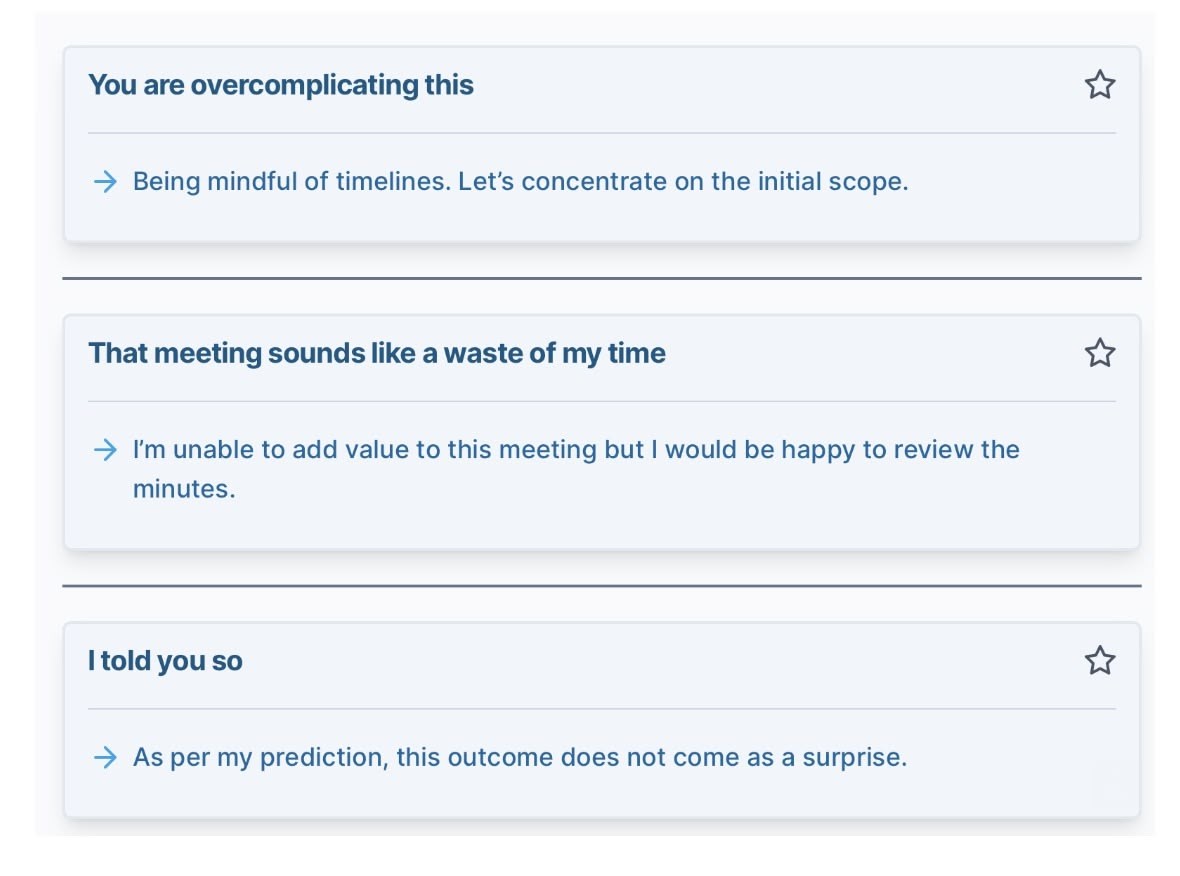This screenshot has height=876, width=1180.
Task: Click the dark divider above "I told you so" card
Action: [601, 586]
